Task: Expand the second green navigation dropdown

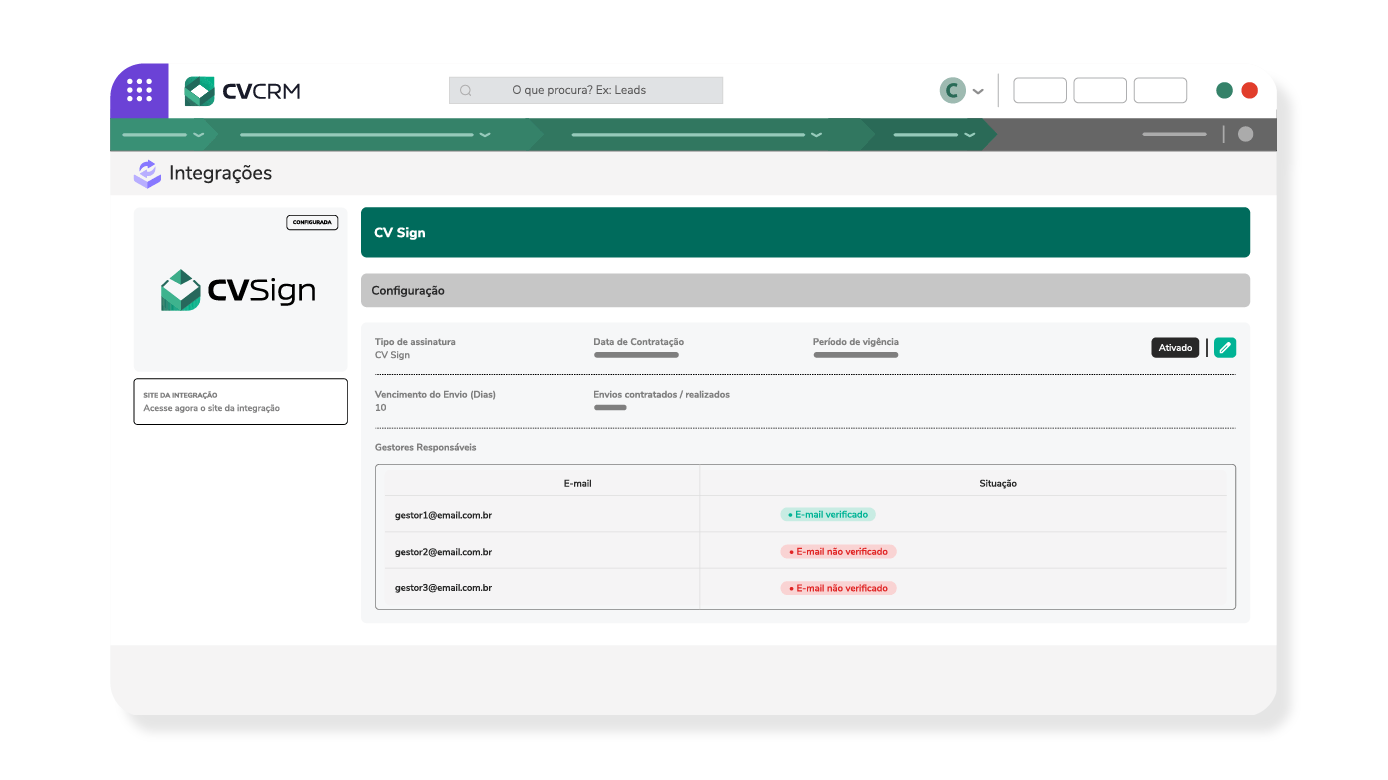Action: [x=485, y=135]
